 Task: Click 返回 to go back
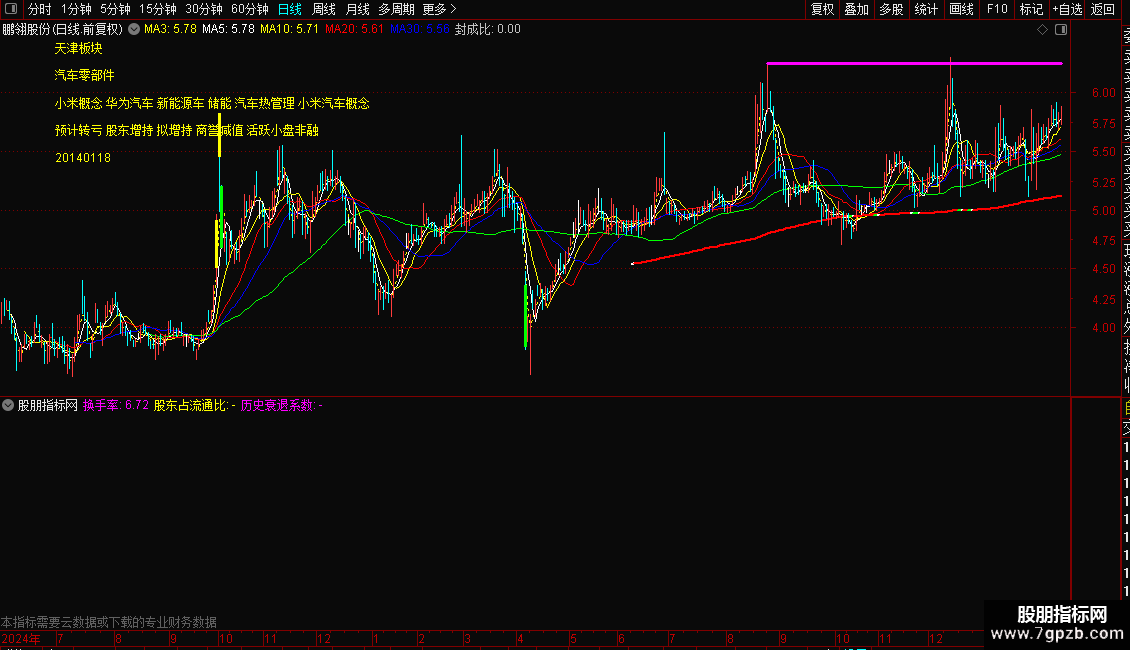coord(1103,9)
